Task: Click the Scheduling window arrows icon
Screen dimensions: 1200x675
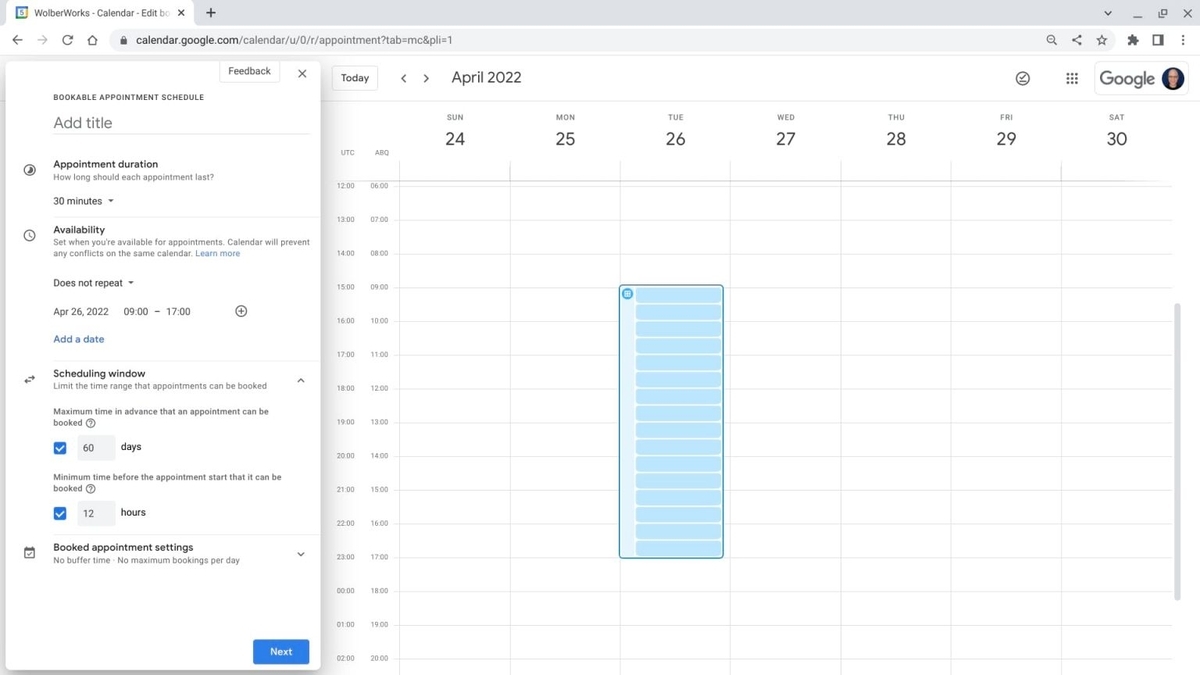Action: (x=29, y=379)
